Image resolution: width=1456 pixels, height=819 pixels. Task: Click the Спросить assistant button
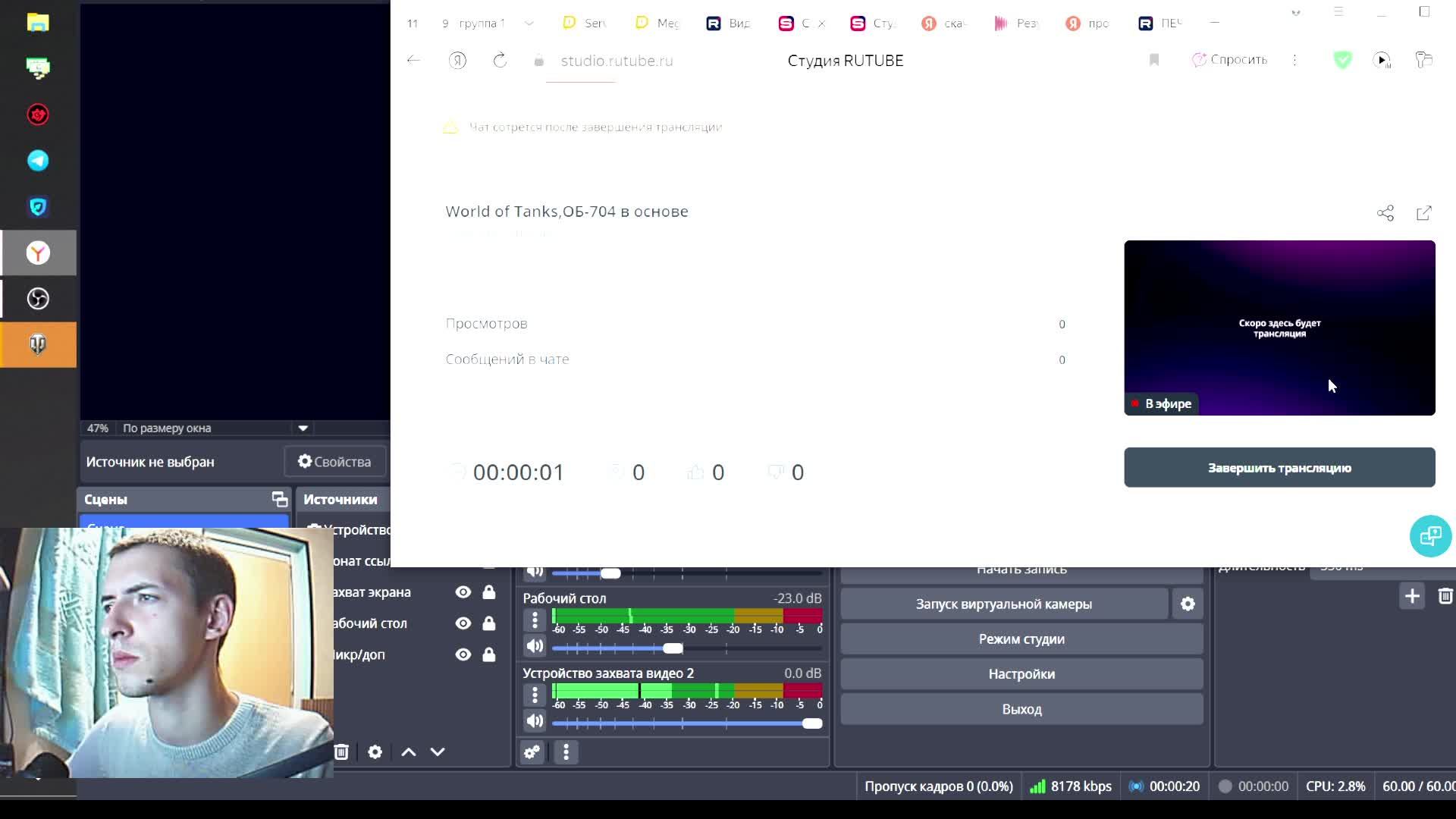click(x=1229, y=60)
